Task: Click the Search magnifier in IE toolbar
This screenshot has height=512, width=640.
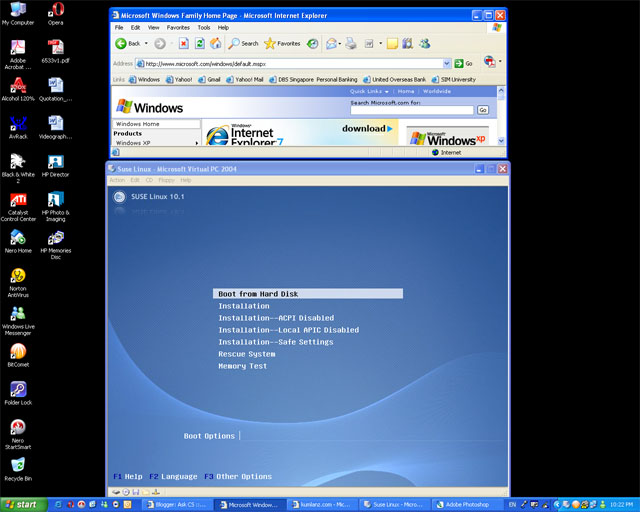Action: [x=243, y=43]
